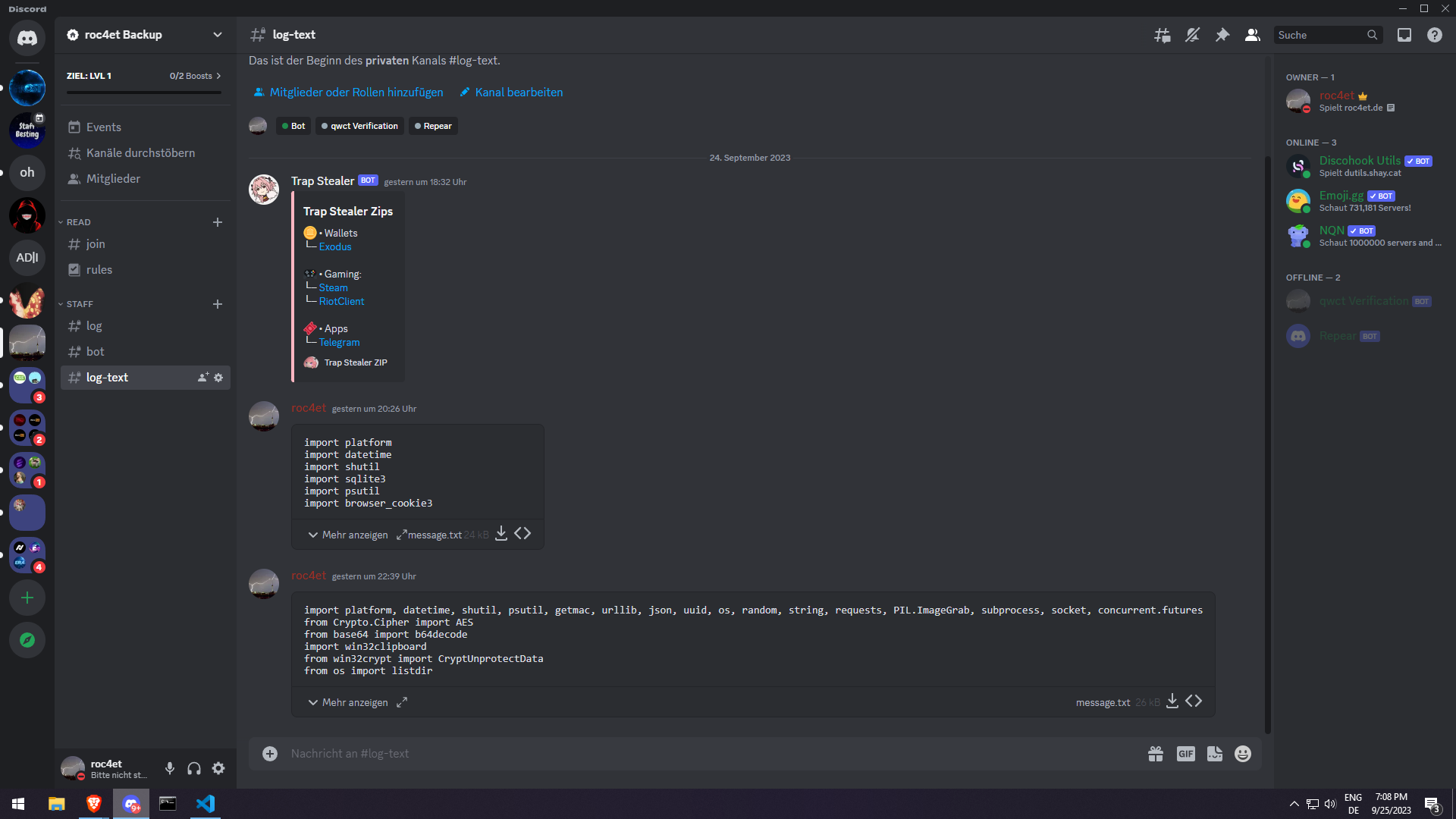Download the 24 kB message.txt attachment
The image size is (1456, 819).
tap(501, 534)
